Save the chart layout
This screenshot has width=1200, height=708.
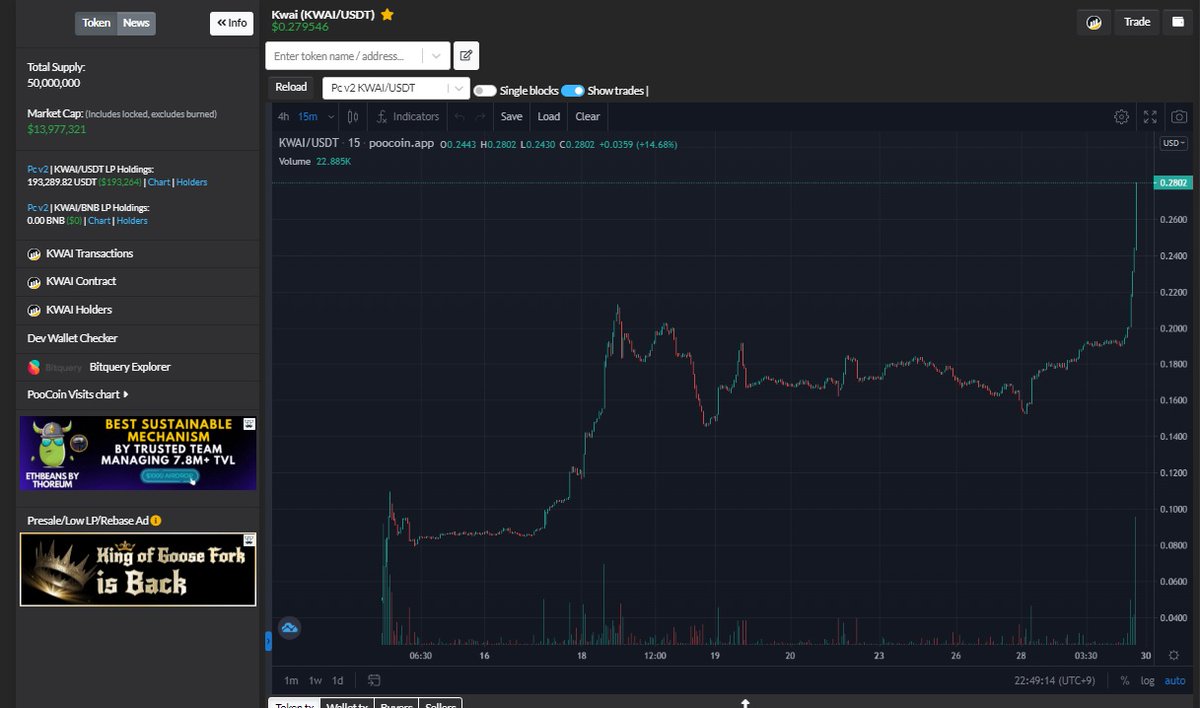point(511,116)
